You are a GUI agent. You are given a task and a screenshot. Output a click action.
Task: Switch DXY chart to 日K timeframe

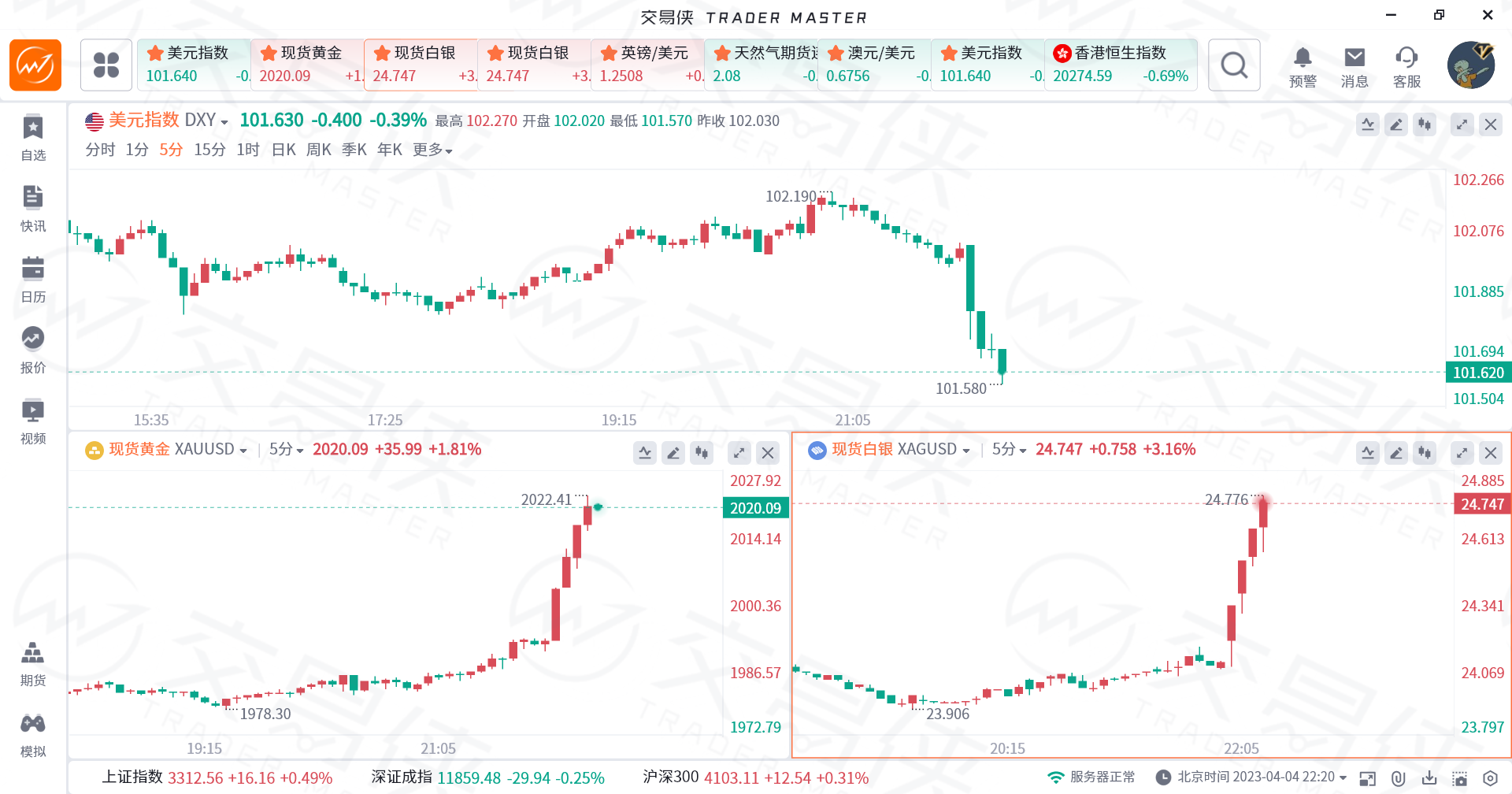pos(283,150)
